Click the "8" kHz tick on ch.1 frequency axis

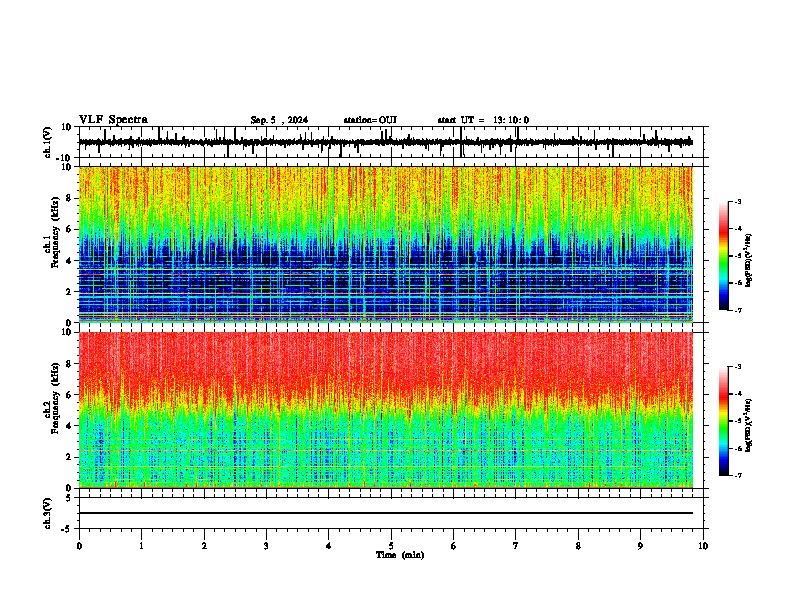[69, 198]
